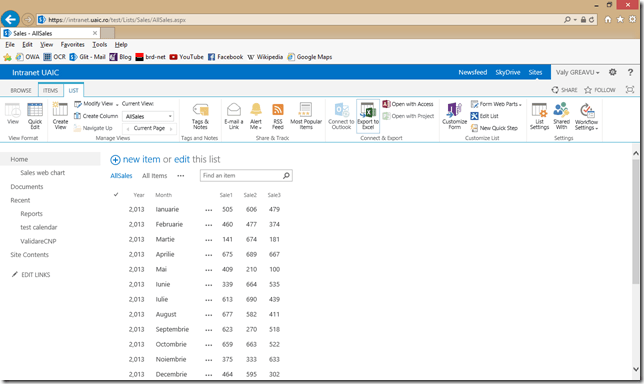Click Create Column in ribbon

(96, 116)
